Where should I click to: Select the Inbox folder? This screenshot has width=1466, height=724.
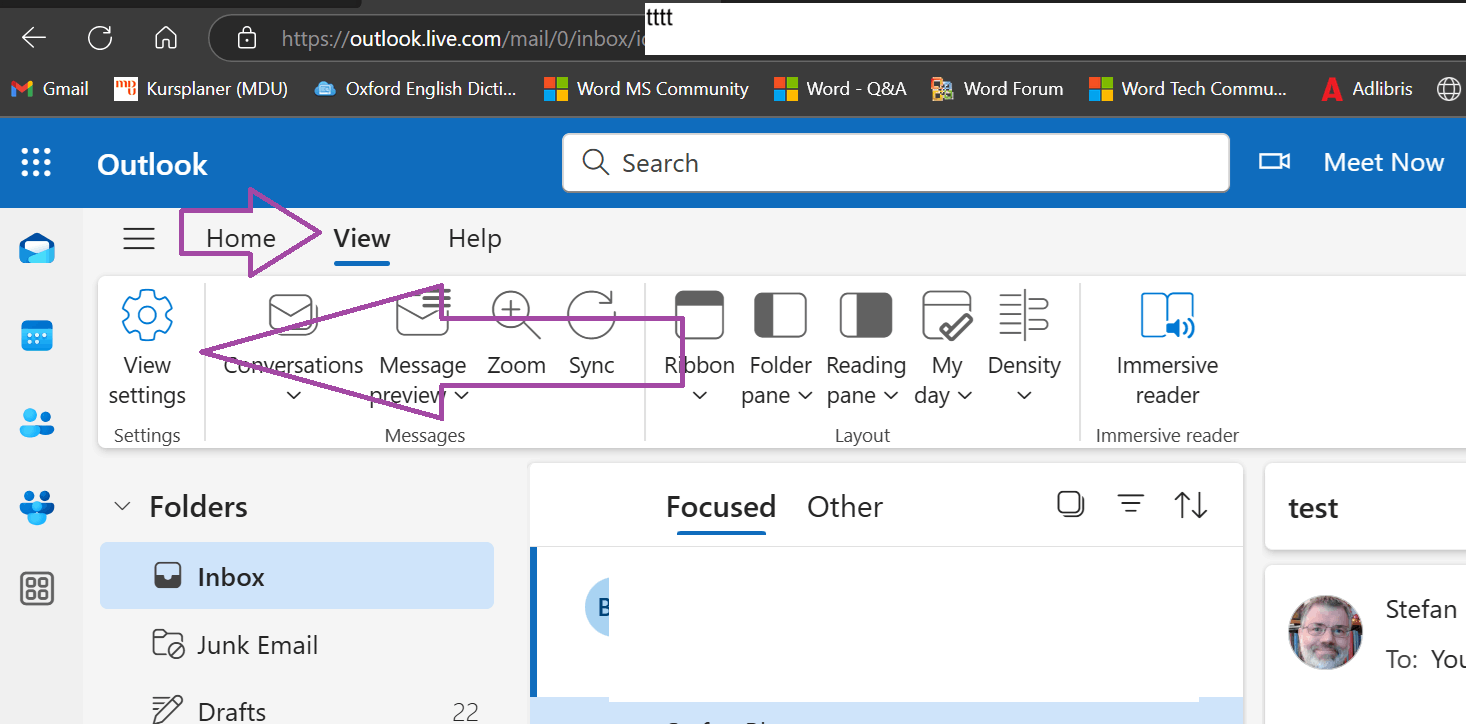(297, 576)
